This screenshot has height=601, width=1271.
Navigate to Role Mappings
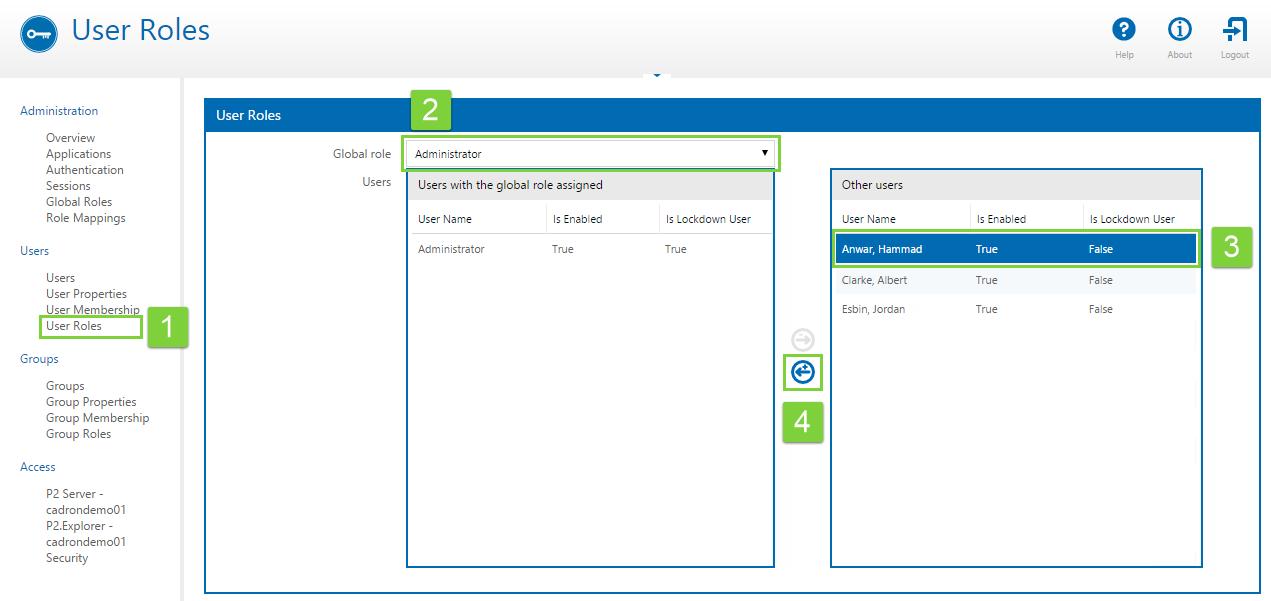coord(85,218)
